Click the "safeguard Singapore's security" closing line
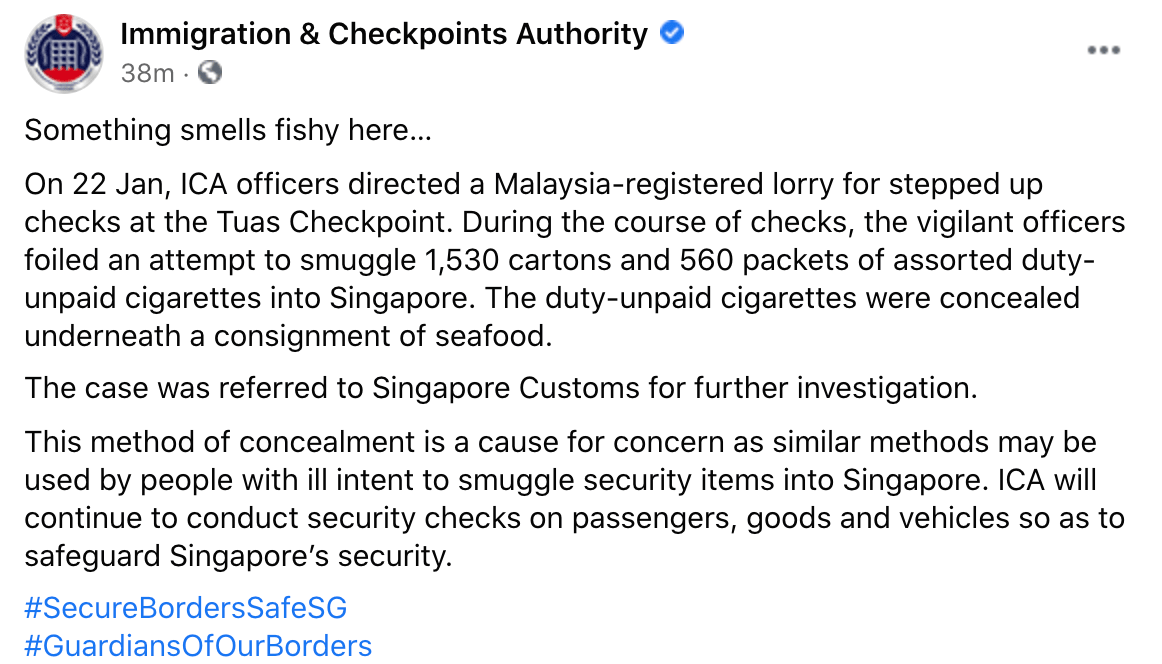This screenshot has width=1162, height=664. point(238,555)
